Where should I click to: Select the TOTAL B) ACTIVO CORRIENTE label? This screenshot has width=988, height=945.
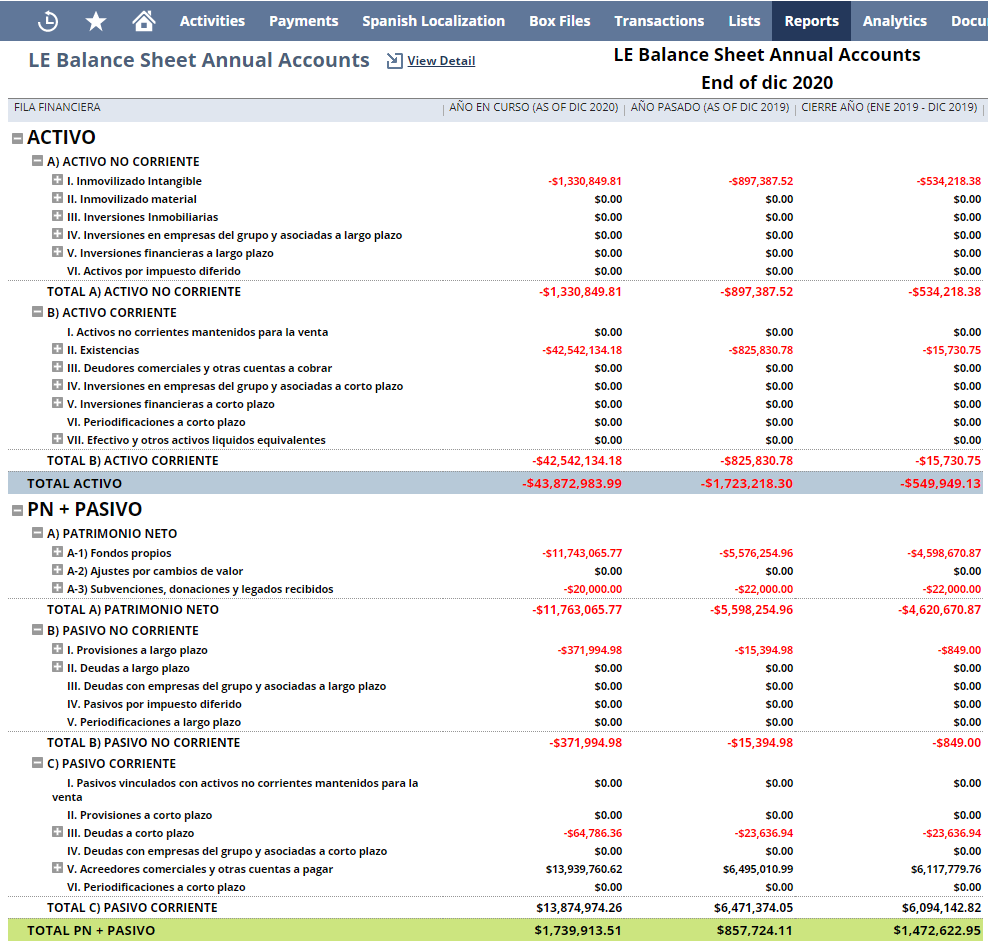[x=132, y=461]
